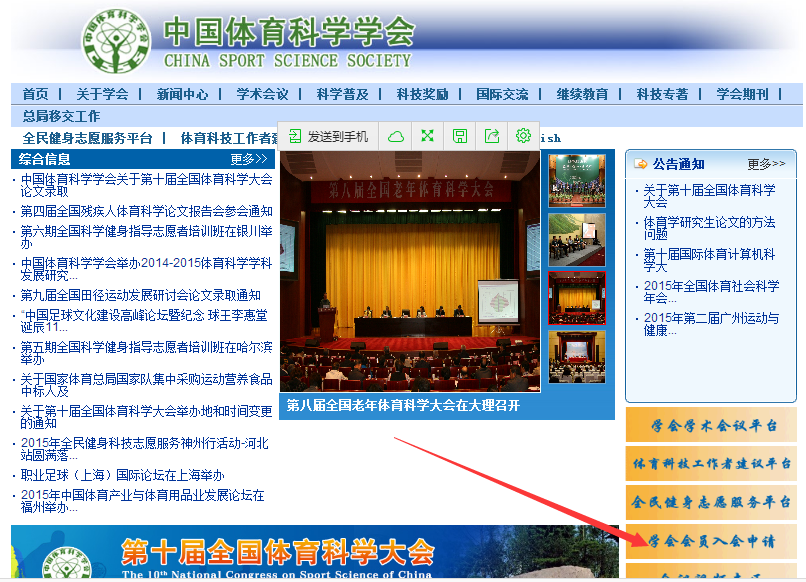Click the caption 第八届全国老年体育科学大会在大理召开
The width and height of the screenshot is (806, 582).
pyautogui.click(x=403, y=406)
